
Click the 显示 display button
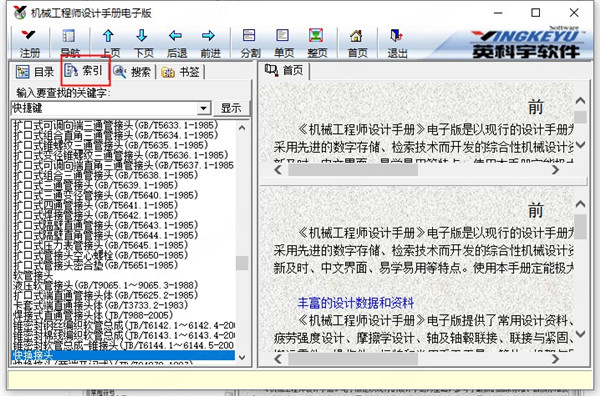tap(232, 108)
